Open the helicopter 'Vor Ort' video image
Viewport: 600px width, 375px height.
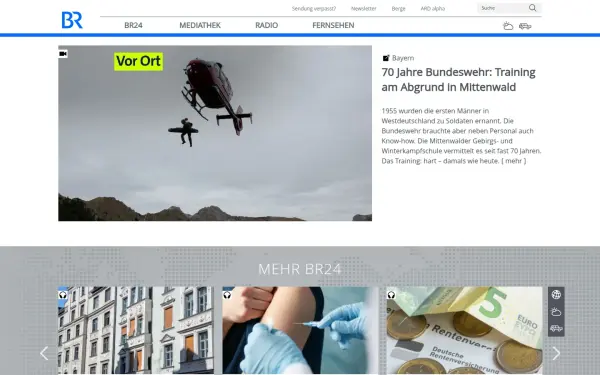[215, 133]
